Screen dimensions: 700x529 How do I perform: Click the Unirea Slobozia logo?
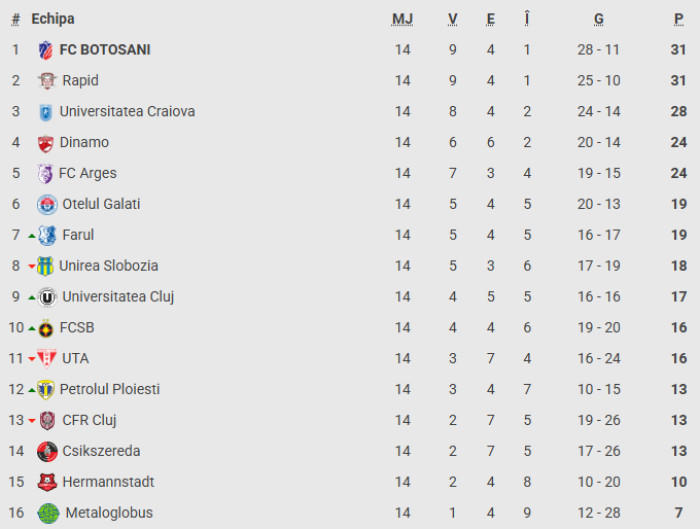45,267
